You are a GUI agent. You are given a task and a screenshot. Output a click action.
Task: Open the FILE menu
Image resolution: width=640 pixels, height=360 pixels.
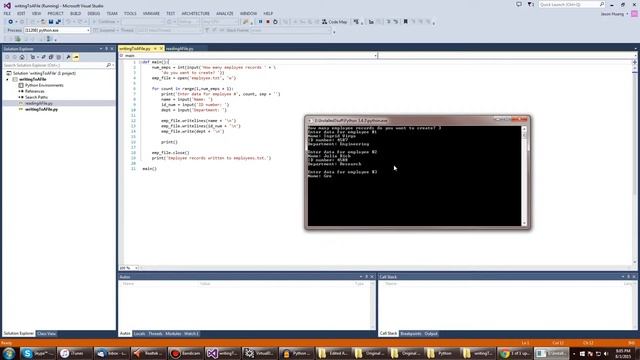click(7, 13)
